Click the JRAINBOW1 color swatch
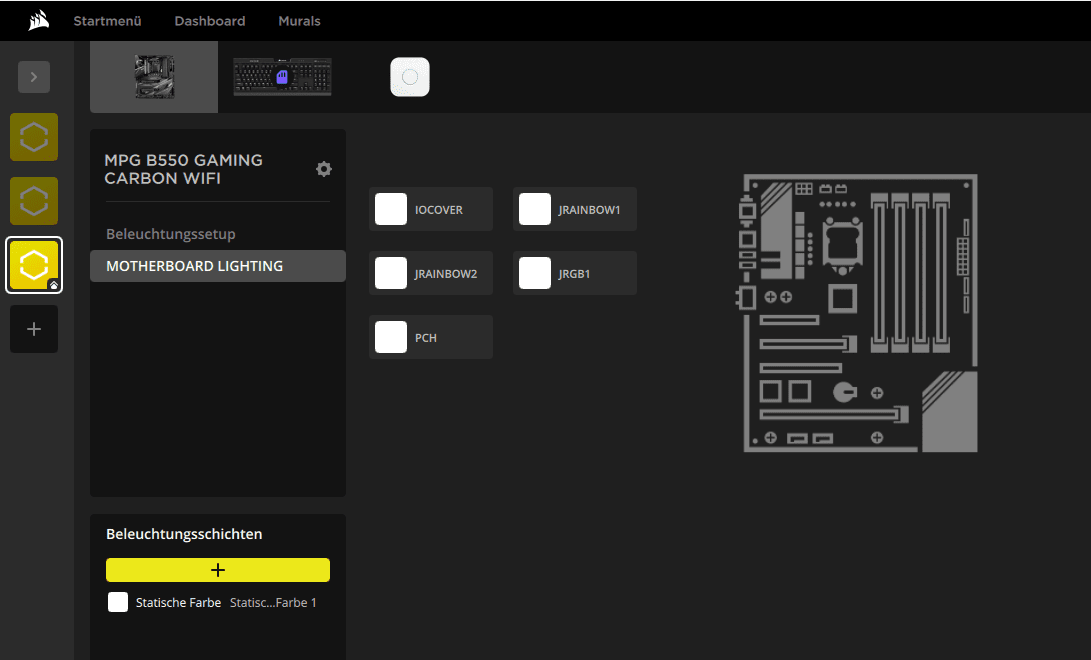This screenshot has width=1091, height=660. (535, 209)
